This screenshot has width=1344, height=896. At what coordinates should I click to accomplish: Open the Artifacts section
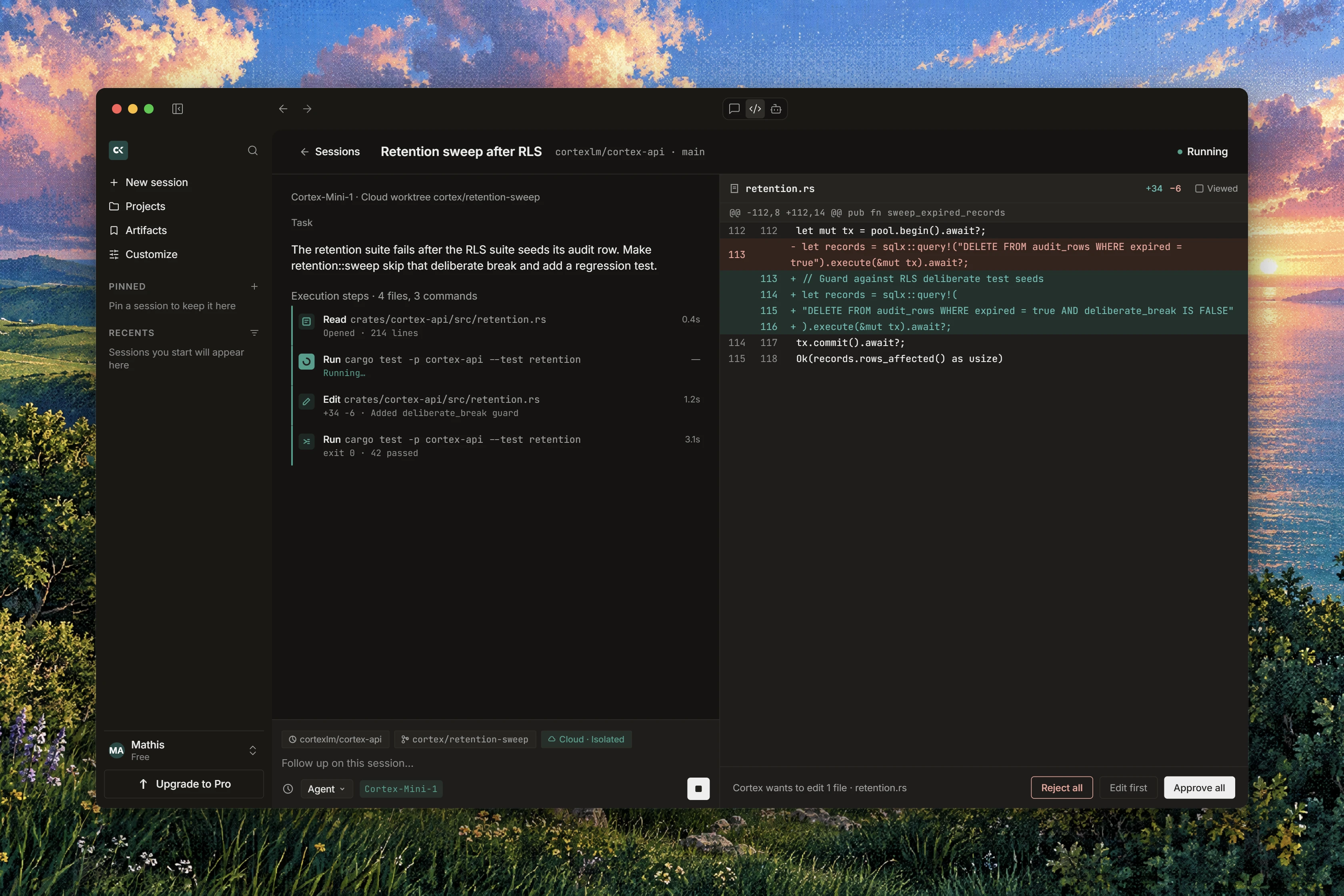pyautogui.click(x=184, y=230)
